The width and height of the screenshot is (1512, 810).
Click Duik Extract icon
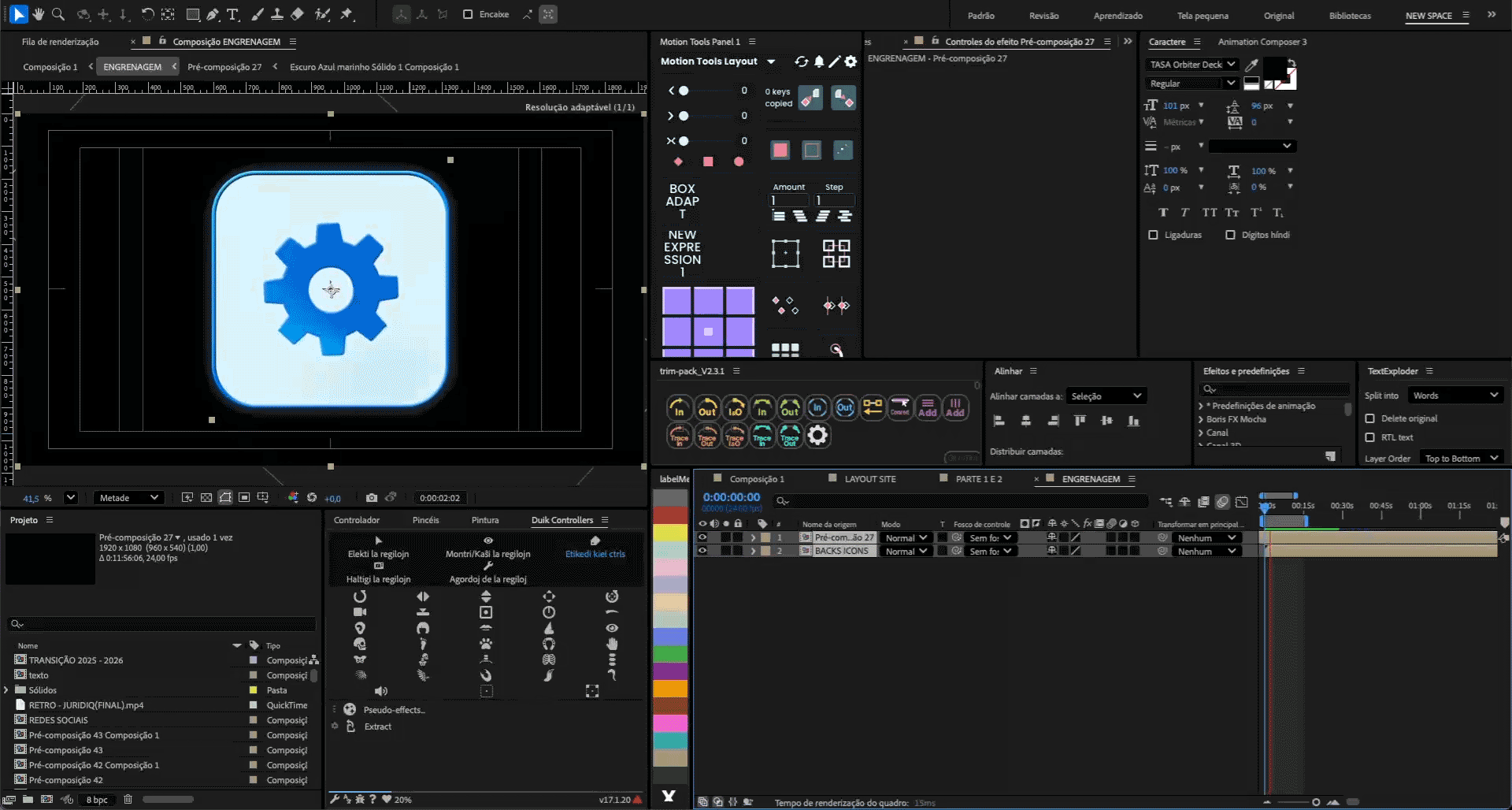point(351,726)
